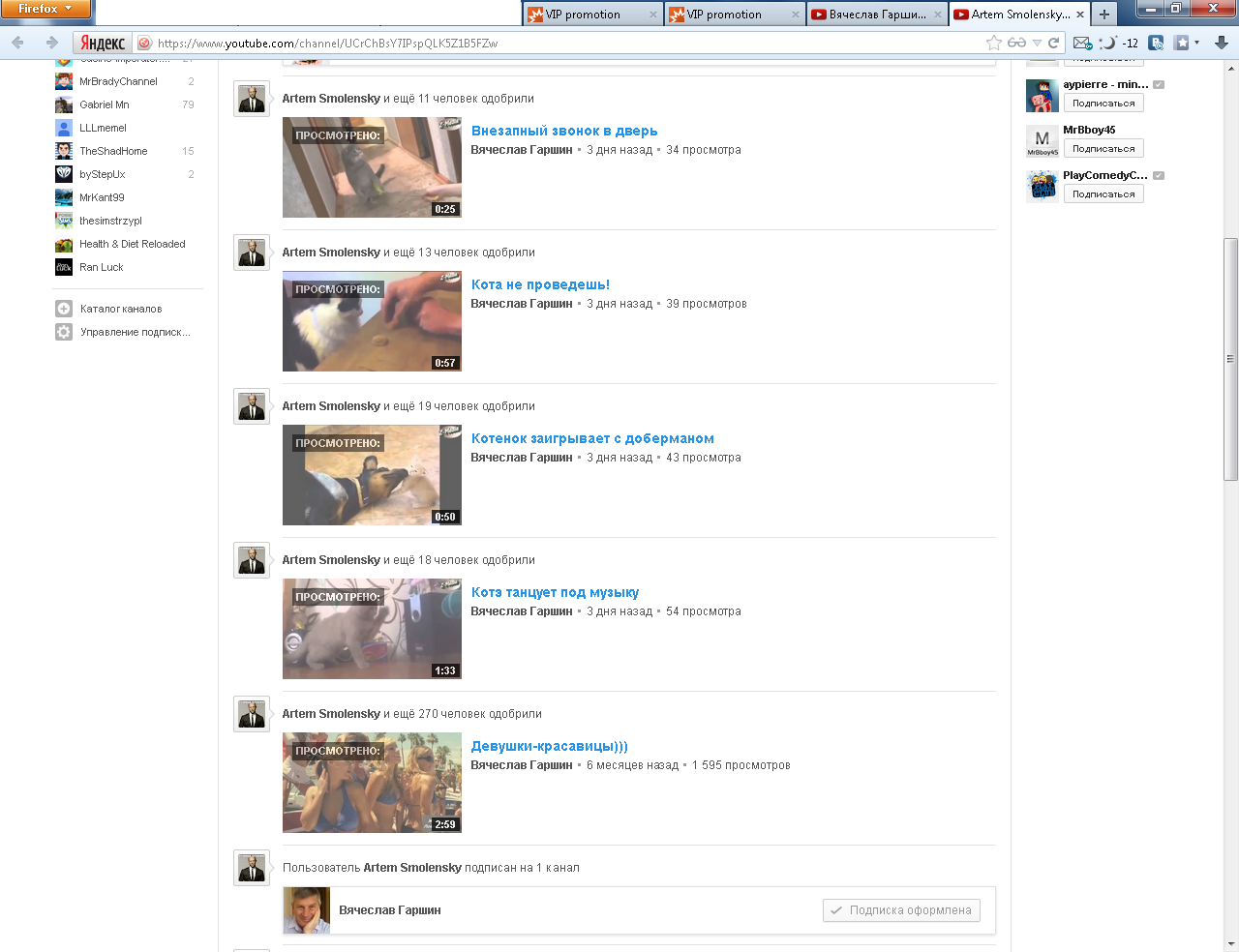
Task: Subscribe to PlayComedyC... with Подписаться button
Action: point(1103,194)
